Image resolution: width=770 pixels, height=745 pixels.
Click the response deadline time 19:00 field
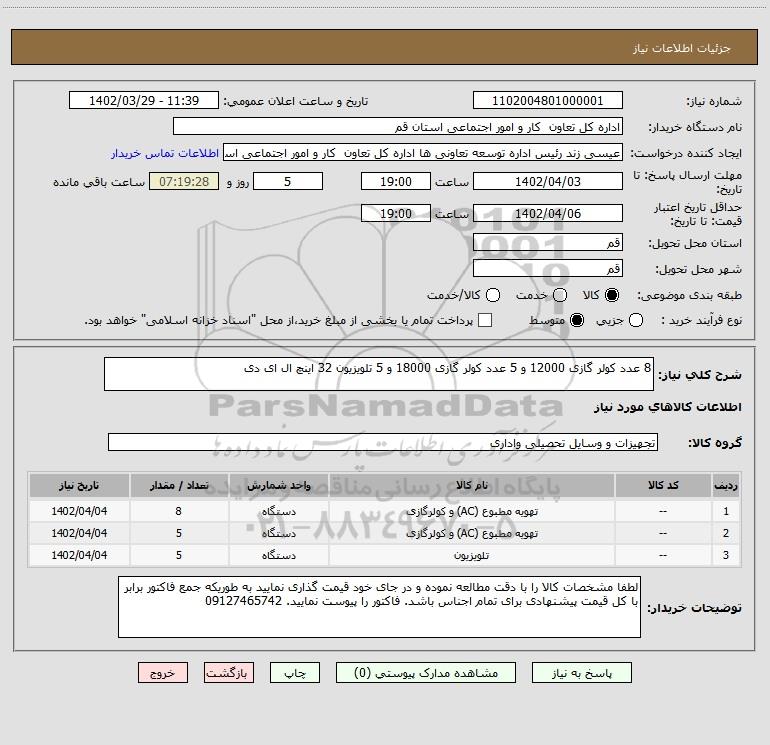(x=396, y=181)
